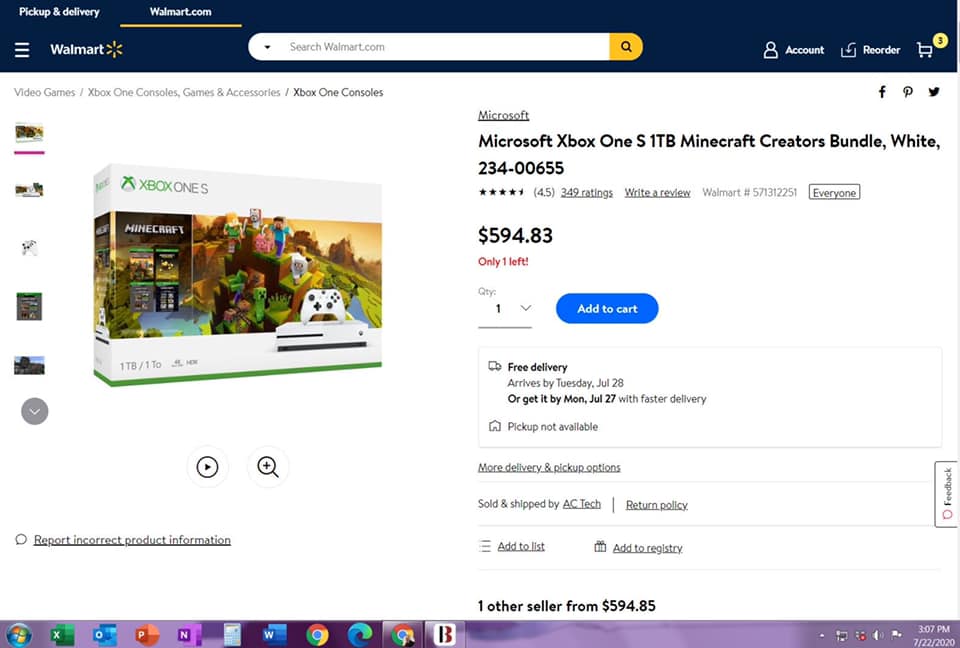Share product on Twitter icon
This screenshot has height=648, width=960.
(x=934, y=92)
